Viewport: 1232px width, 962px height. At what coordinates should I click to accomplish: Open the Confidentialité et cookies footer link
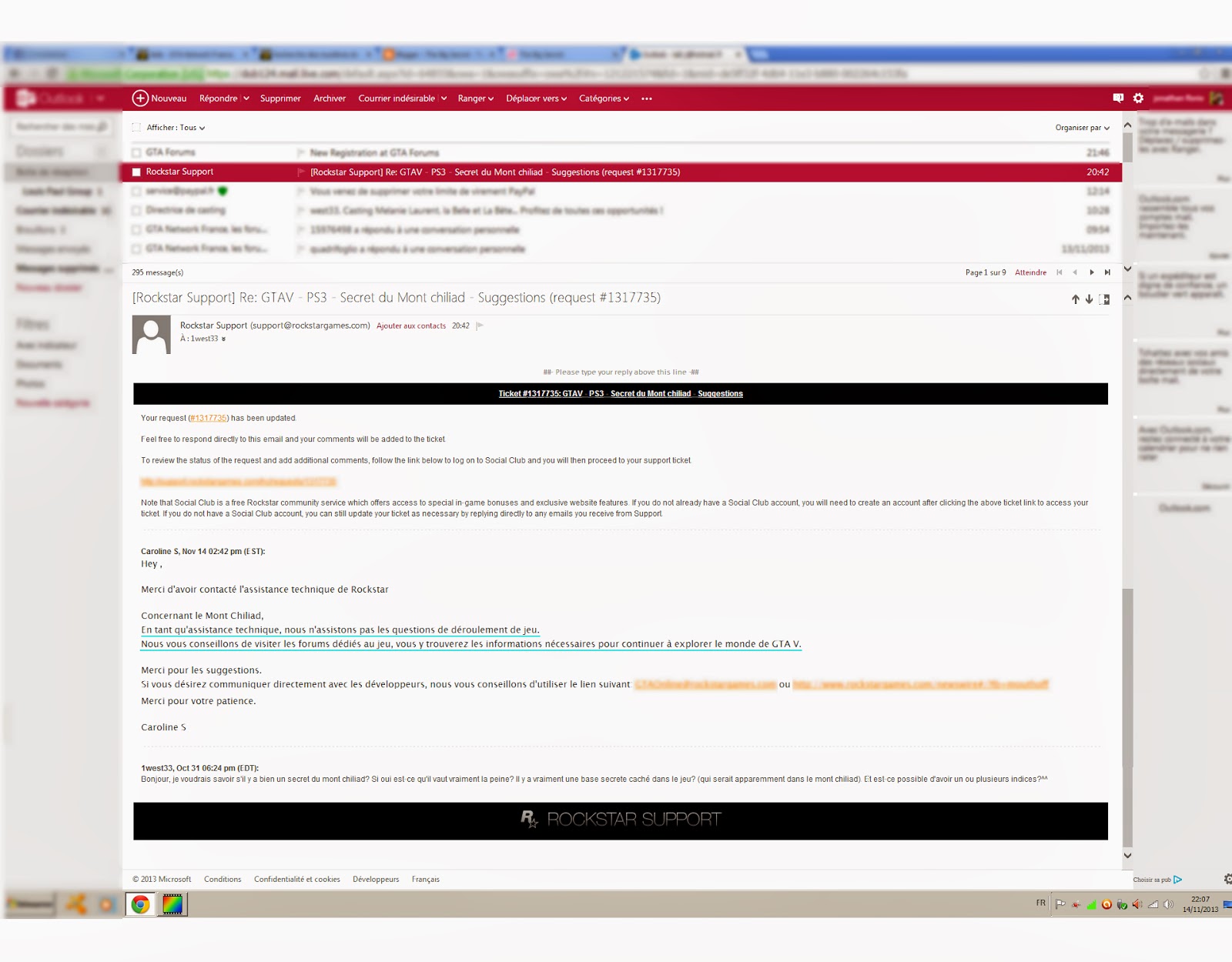coord(297,879)
